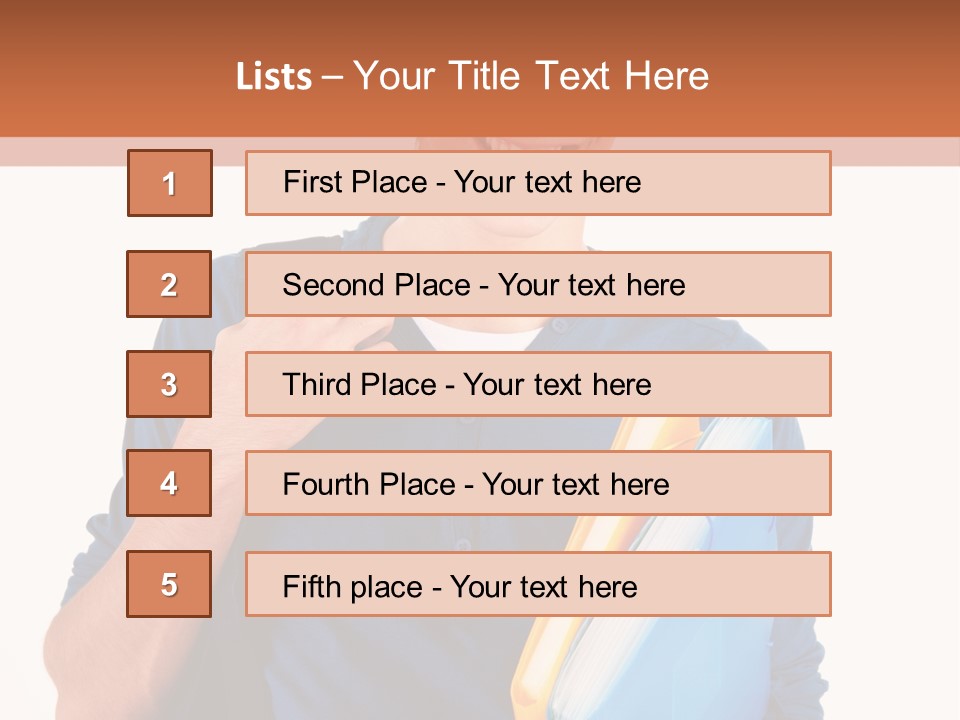Select the number 2 box

coord(169,284)
